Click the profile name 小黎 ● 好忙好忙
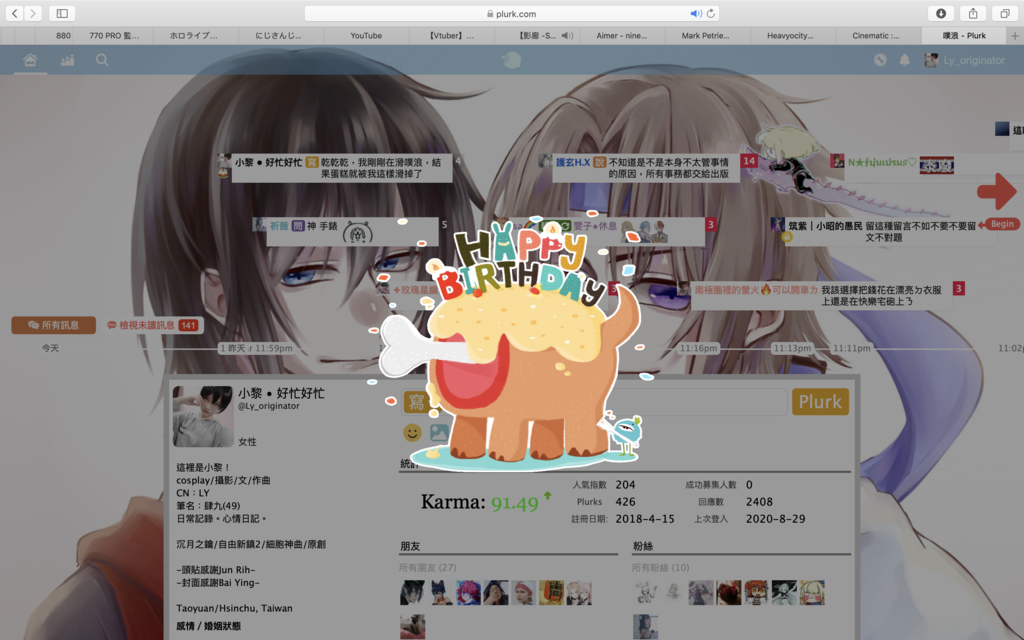 tap(281, 393)
